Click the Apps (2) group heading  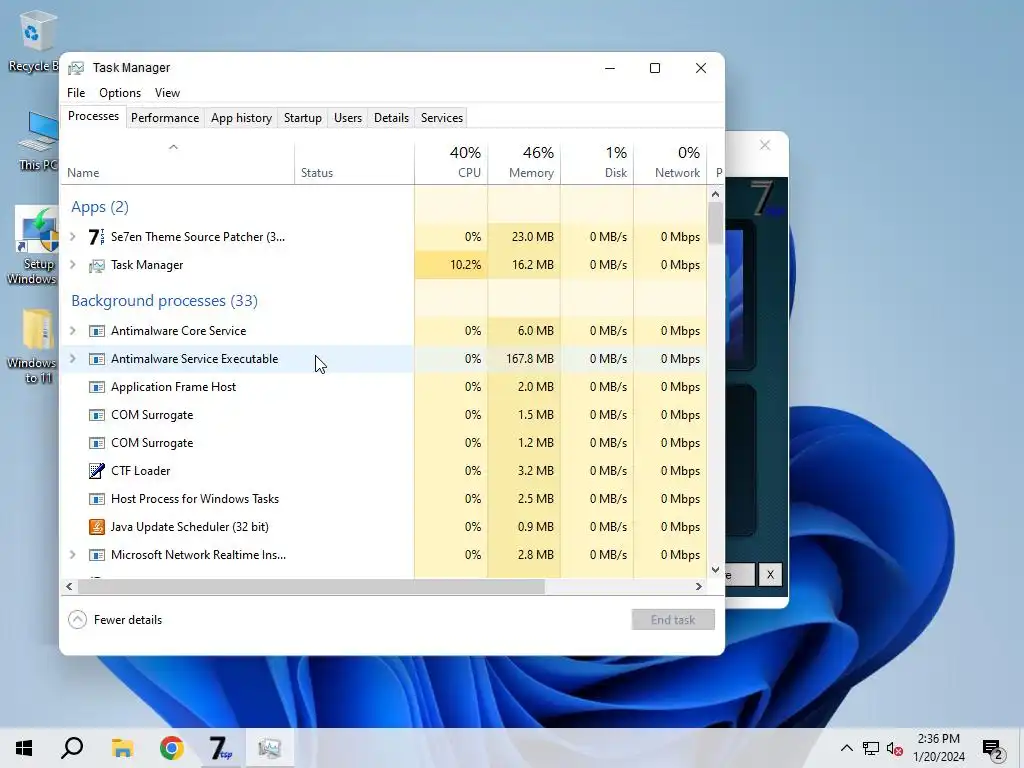click(x=100, y=207)
